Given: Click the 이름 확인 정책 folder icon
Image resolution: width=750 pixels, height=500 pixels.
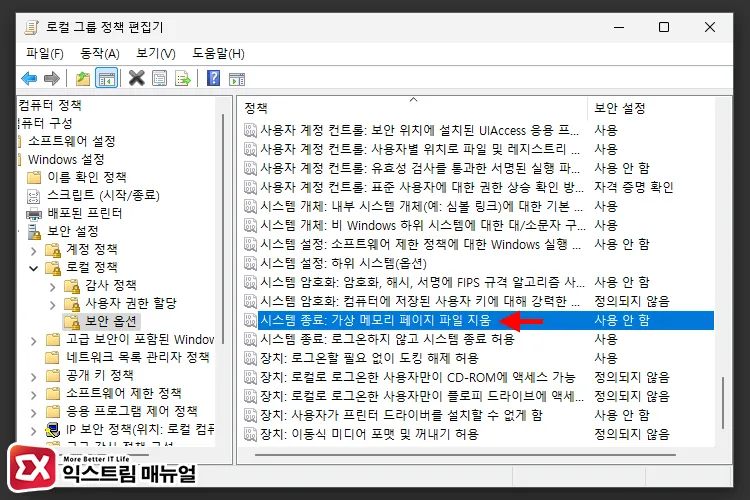Looking at the screenshot, I should [34, 178].
